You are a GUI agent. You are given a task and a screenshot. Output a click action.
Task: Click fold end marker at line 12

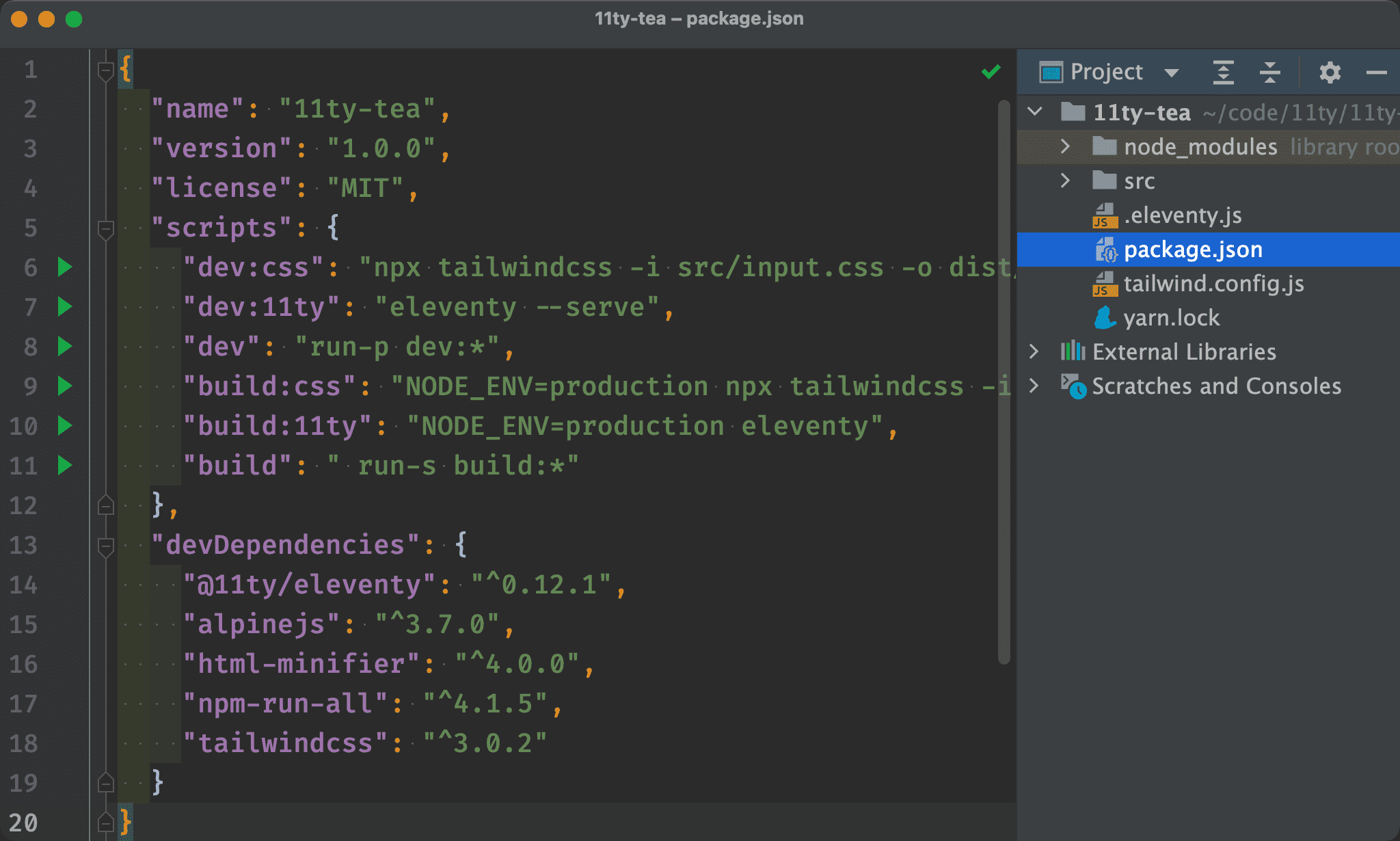(105, 505)
